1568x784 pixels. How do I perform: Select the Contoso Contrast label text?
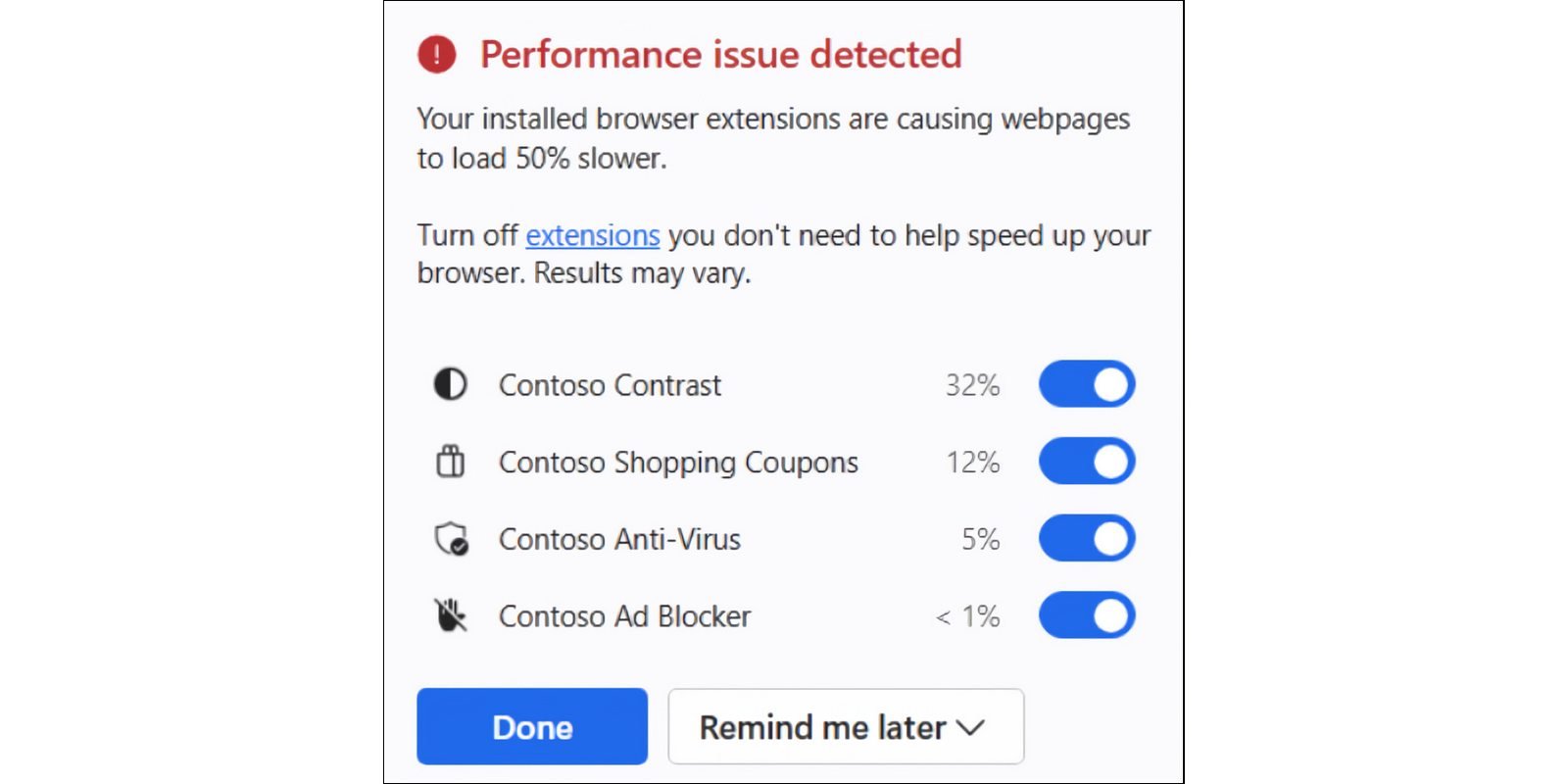pyautogui.click(x=610, y=384)
